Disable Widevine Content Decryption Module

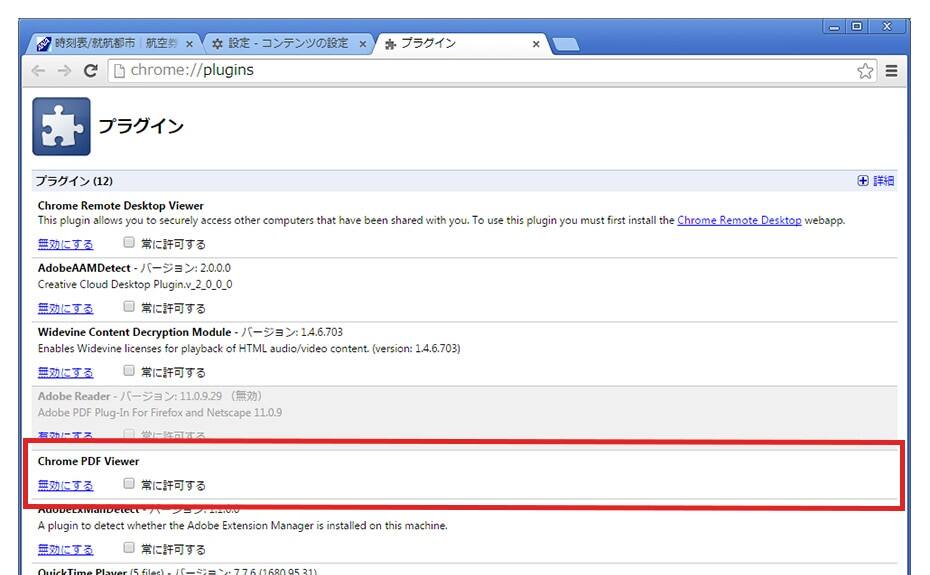[x=65, y=372]
